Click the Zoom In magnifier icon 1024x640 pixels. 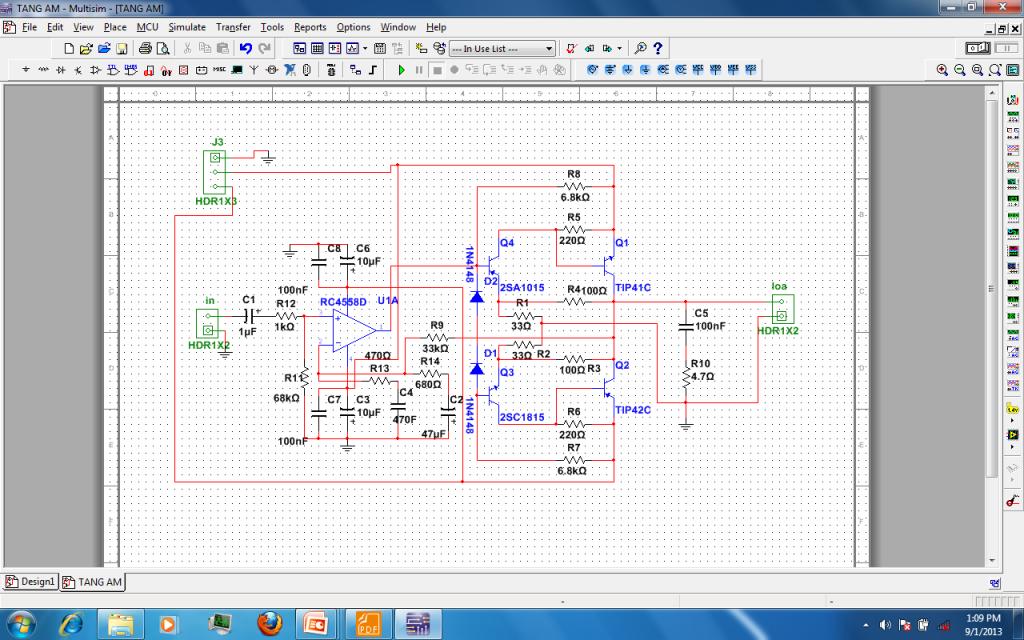click(x=943, y=70)
